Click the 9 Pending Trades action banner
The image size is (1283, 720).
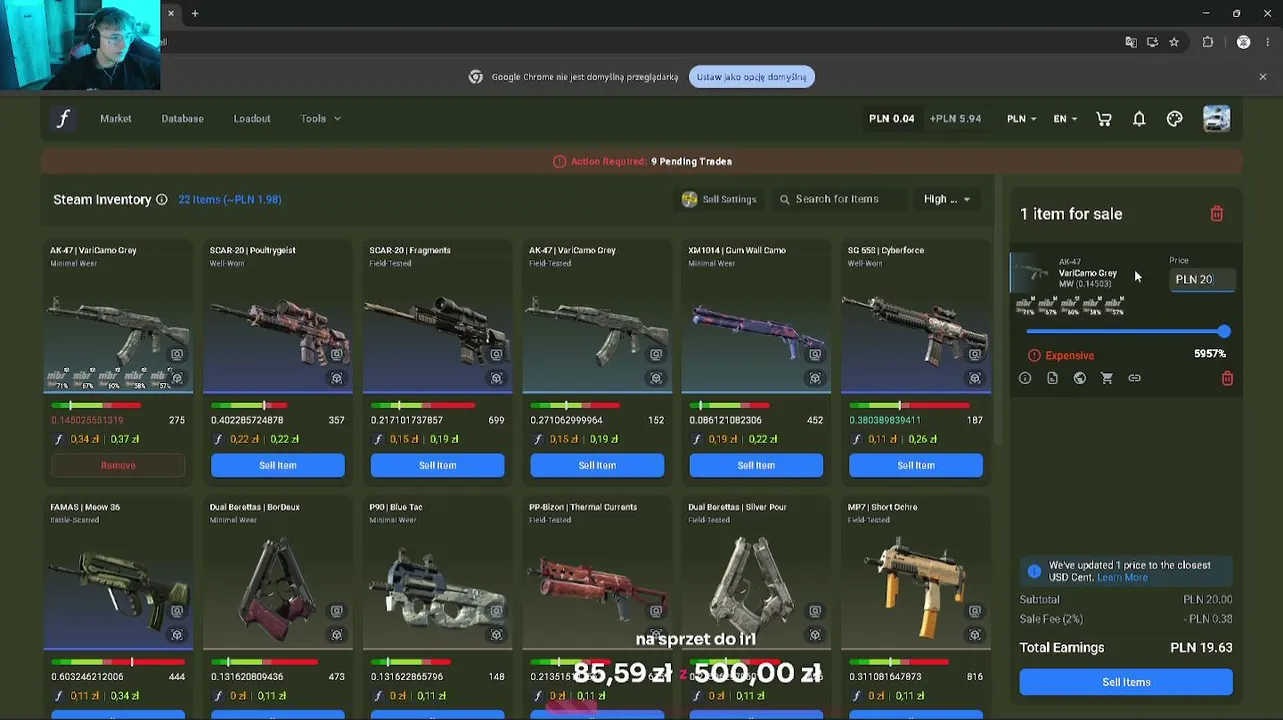(x=642, y=161)
